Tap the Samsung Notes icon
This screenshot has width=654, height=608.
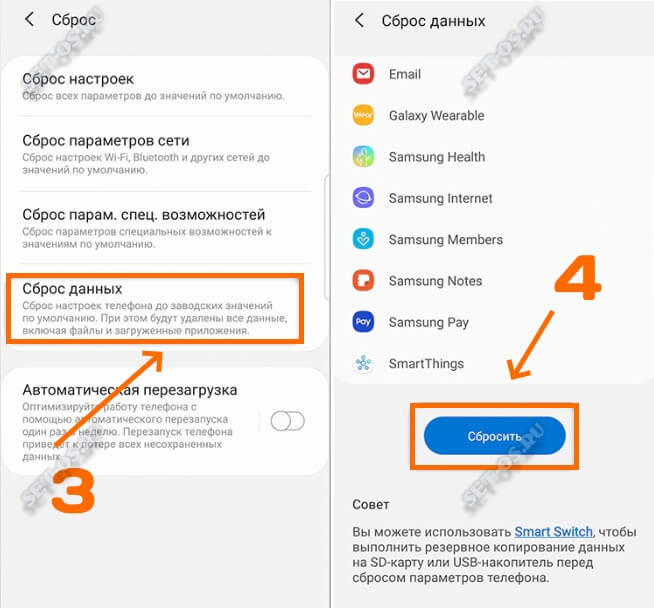pos(363,280)
